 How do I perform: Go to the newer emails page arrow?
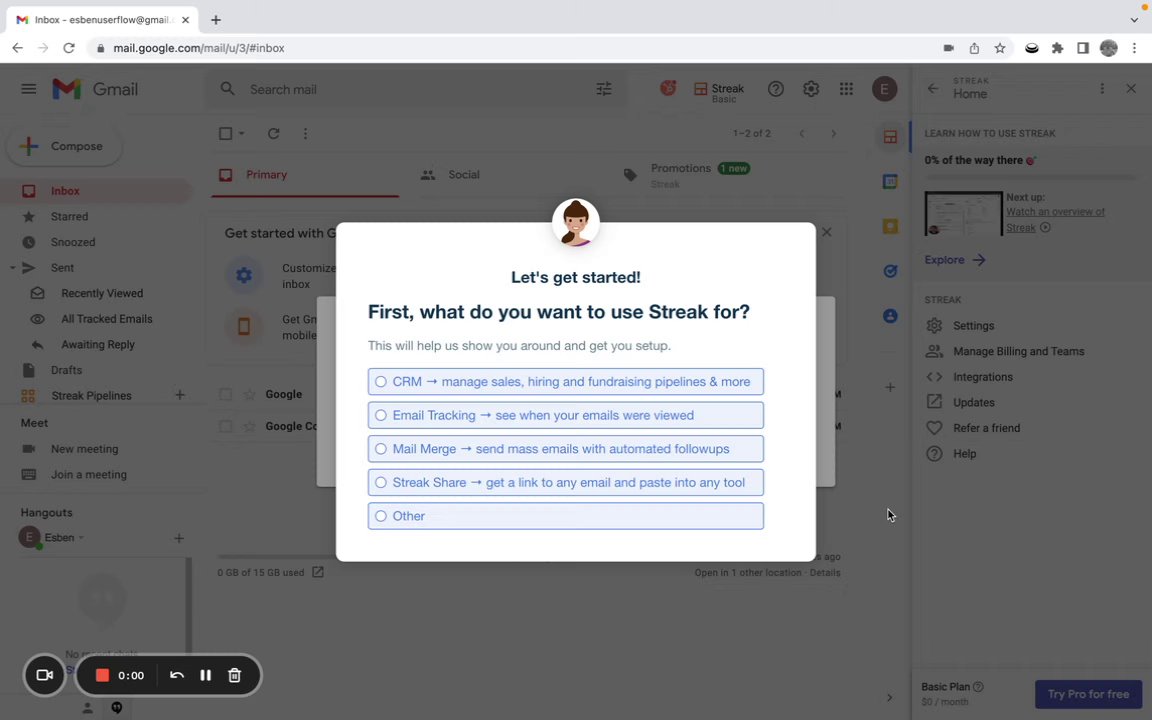click(802, 134)
